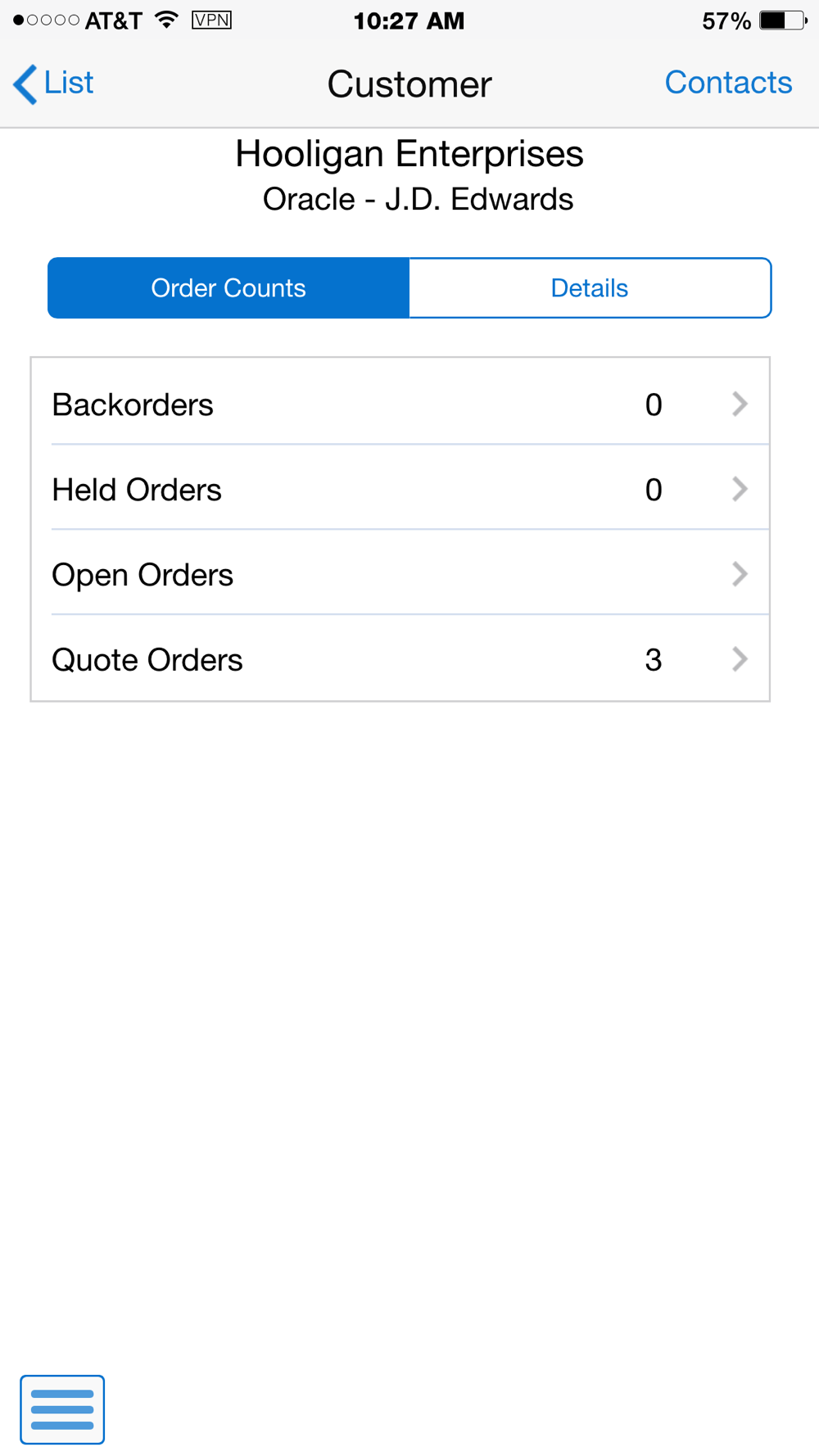Tap the battery icon in status bar

783,20
